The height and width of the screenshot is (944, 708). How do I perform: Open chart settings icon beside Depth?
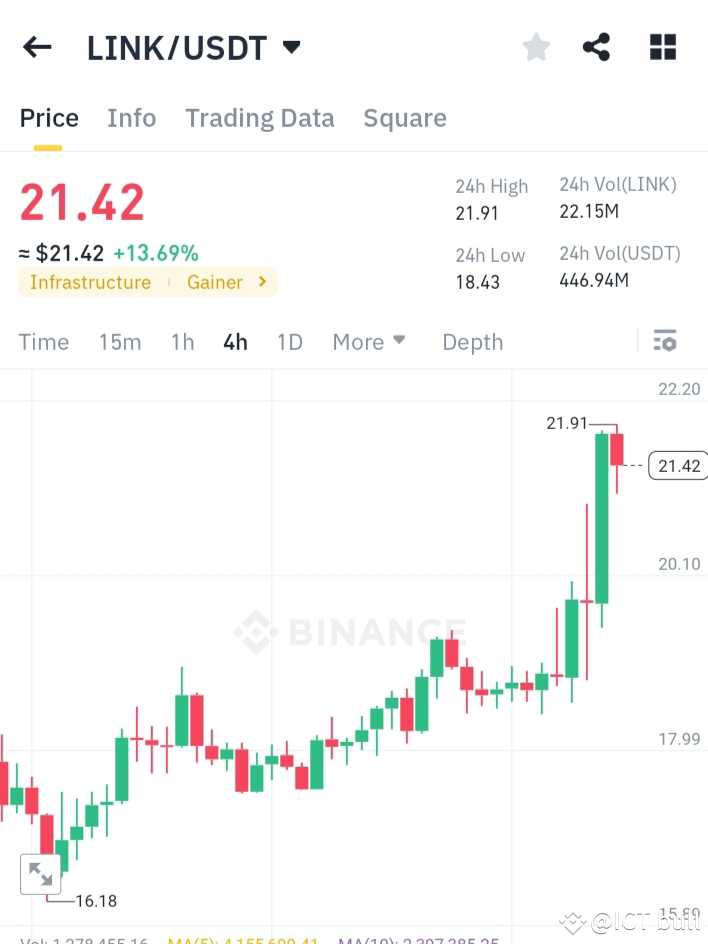pyautogui.click(x=664, y=341)
